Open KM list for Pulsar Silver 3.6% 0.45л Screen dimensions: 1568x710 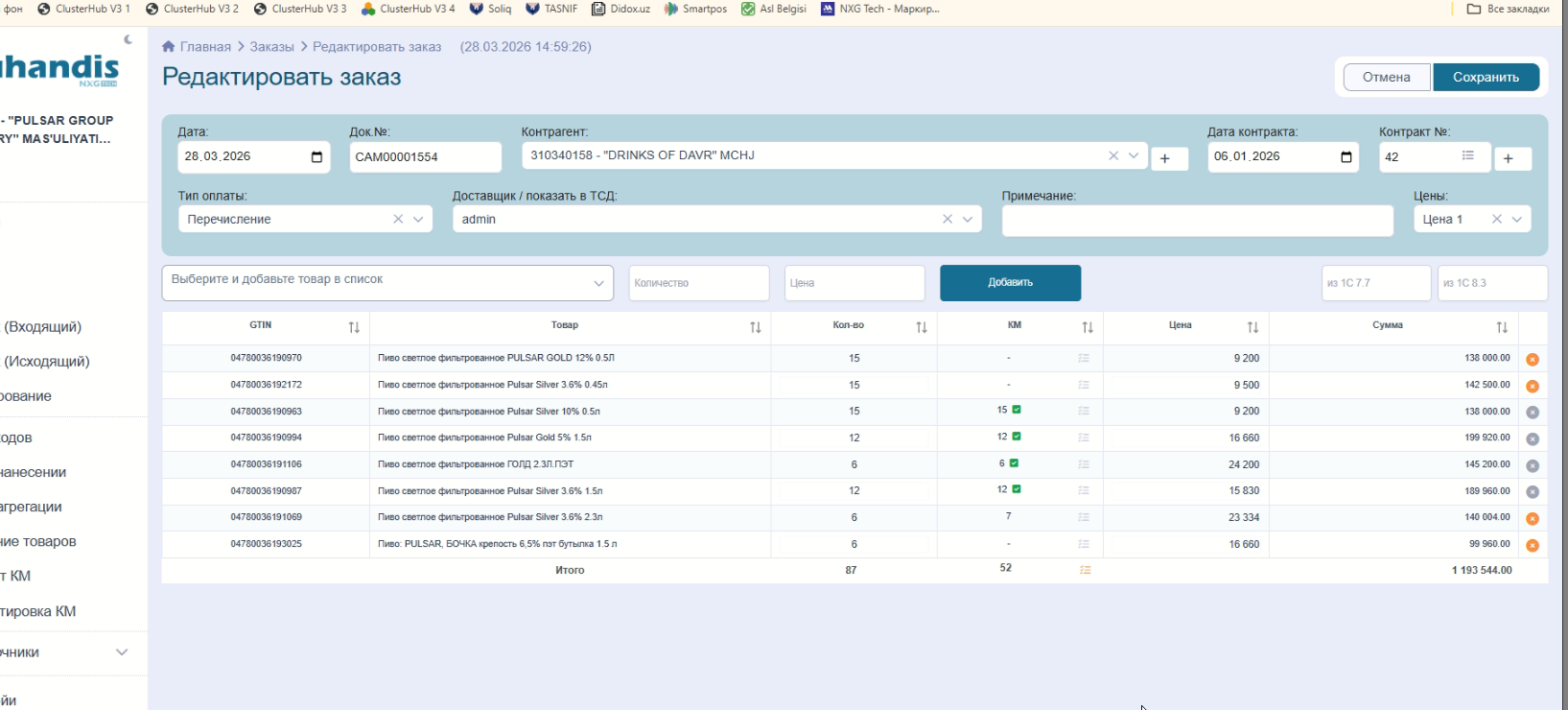pos(1084,385)
